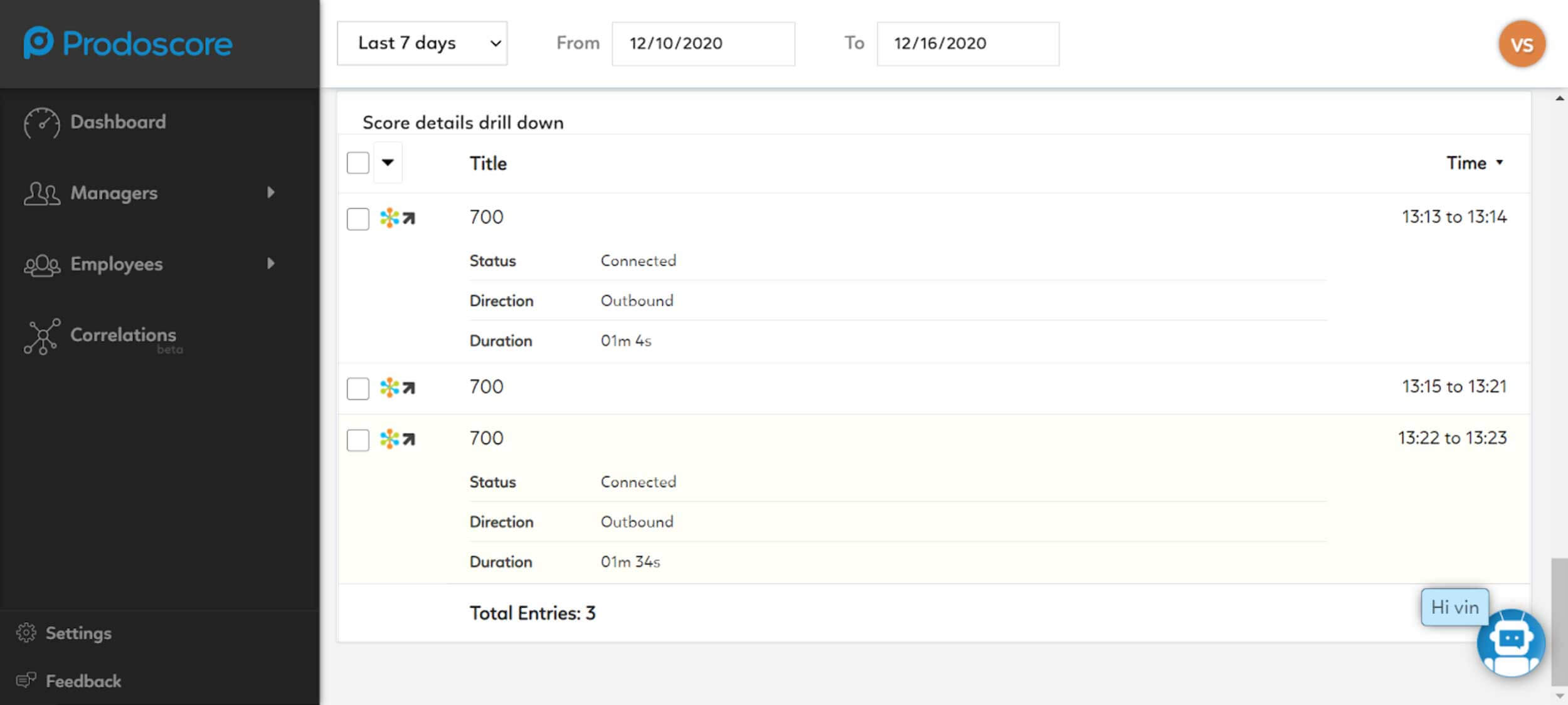The image size is (1568, 705).
Task: Click the Prodoscore logo
Action: (128, 43)
